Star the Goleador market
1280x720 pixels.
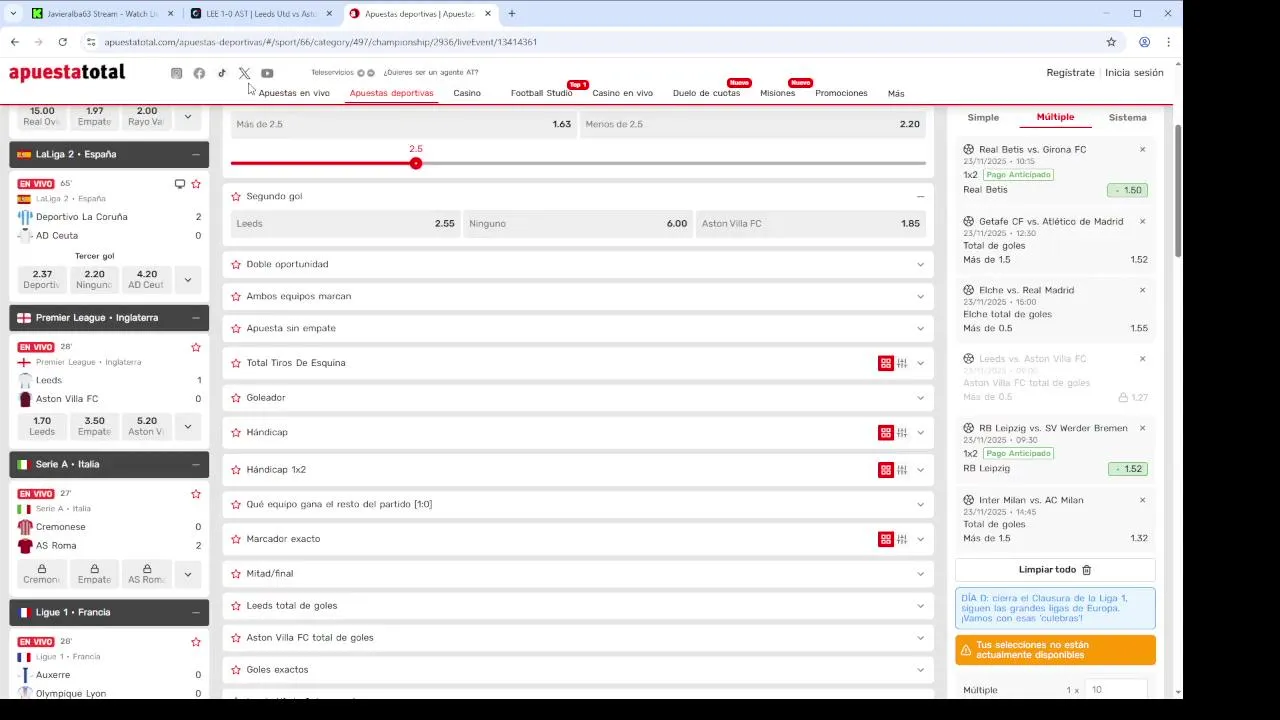236,398
